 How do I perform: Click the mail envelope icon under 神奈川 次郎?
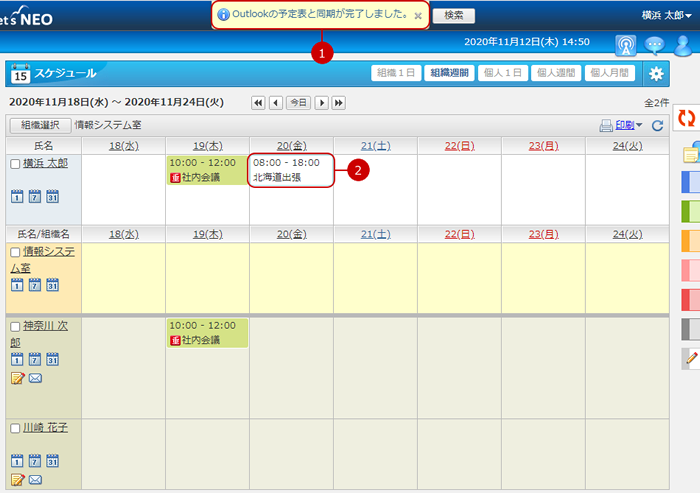35,378
